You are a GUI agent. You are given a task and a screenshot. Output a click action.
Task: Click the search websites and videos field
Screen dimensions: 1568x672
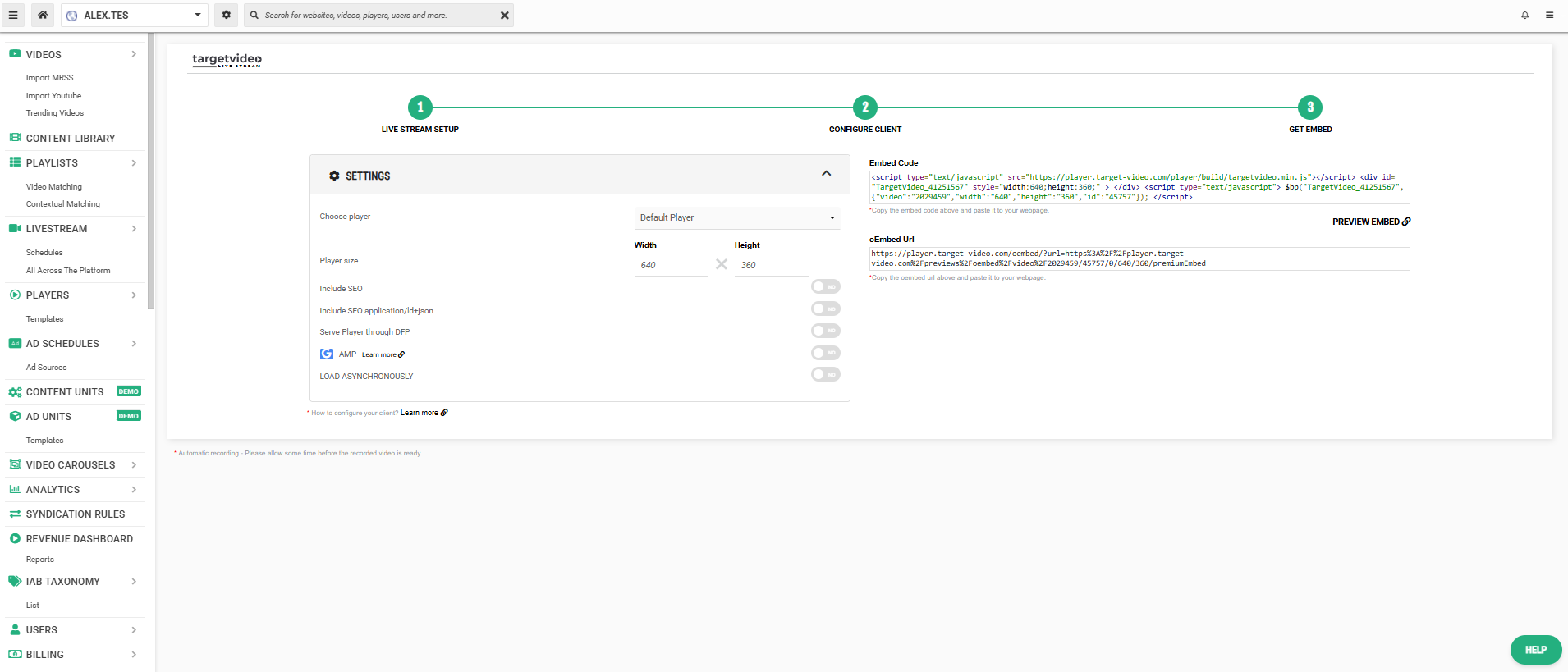378,15
